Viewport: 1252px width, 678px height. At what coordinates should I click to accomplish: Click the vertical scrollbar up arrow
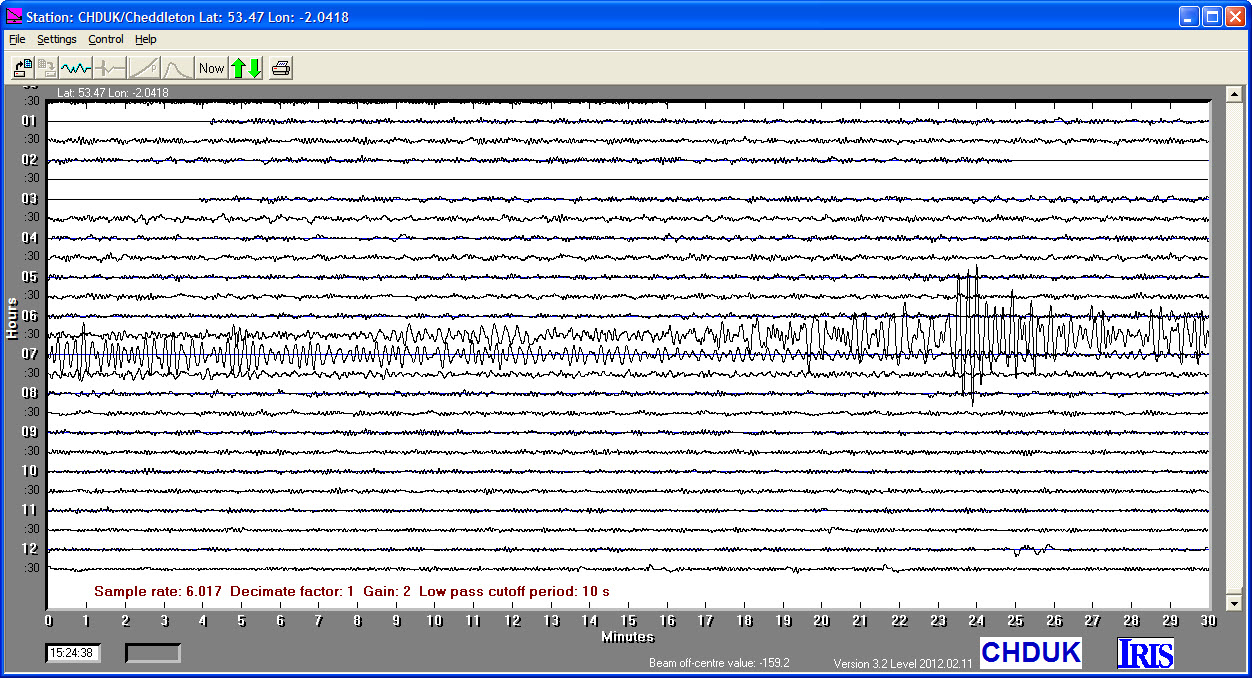pos(1236,94)
